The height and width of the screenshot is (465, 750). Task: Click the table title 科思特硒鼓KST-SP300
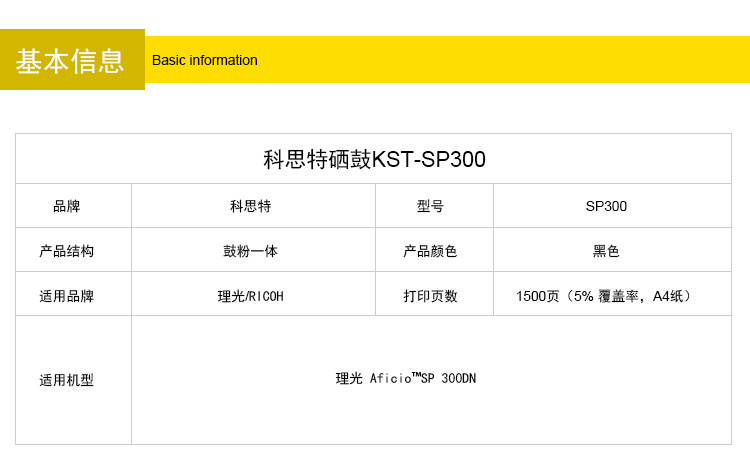[374, 159]
